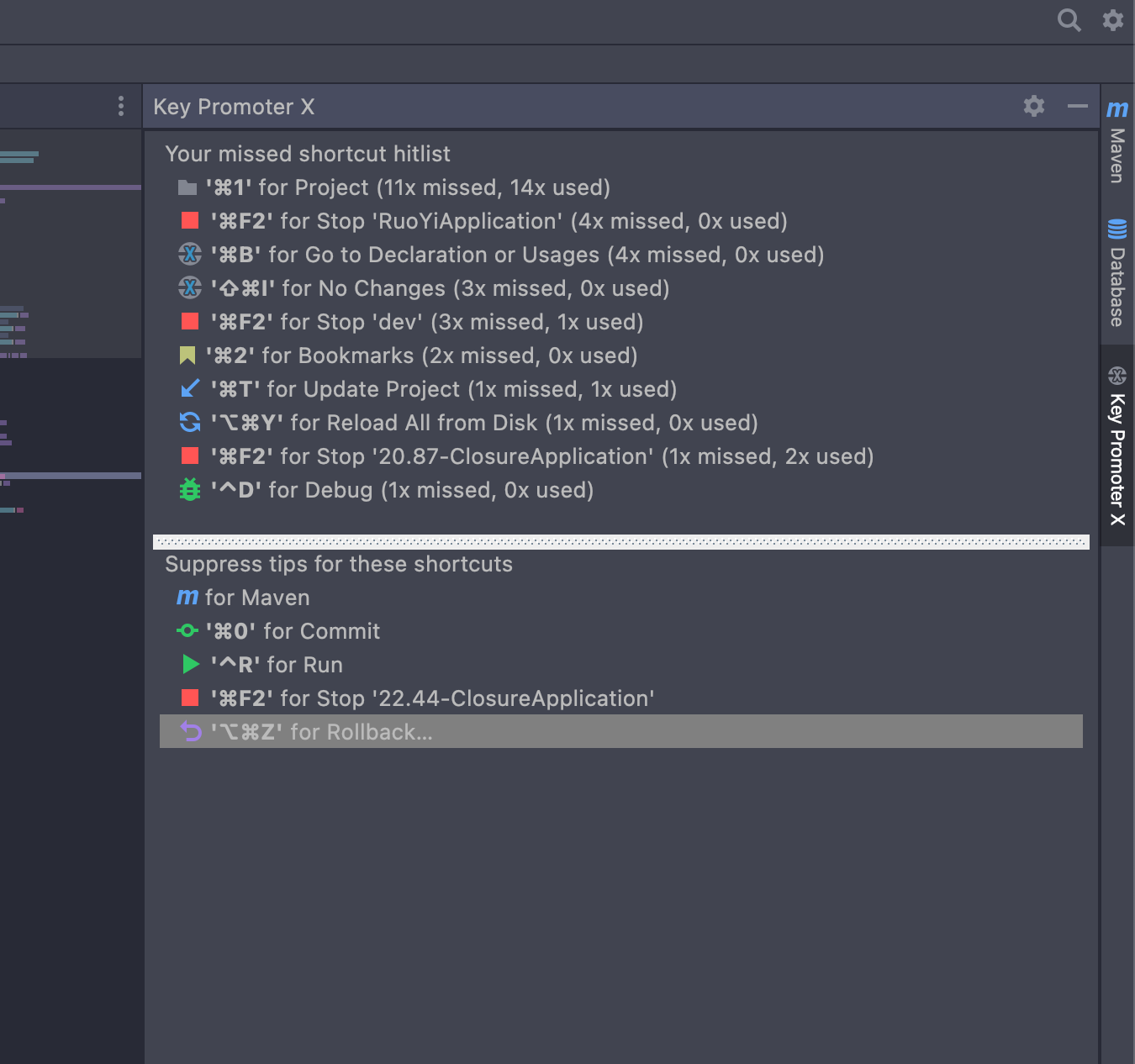Click the Reload All from Disk sync icon
This screenshot has height=1064, width=1135.
tap(189, 423)
